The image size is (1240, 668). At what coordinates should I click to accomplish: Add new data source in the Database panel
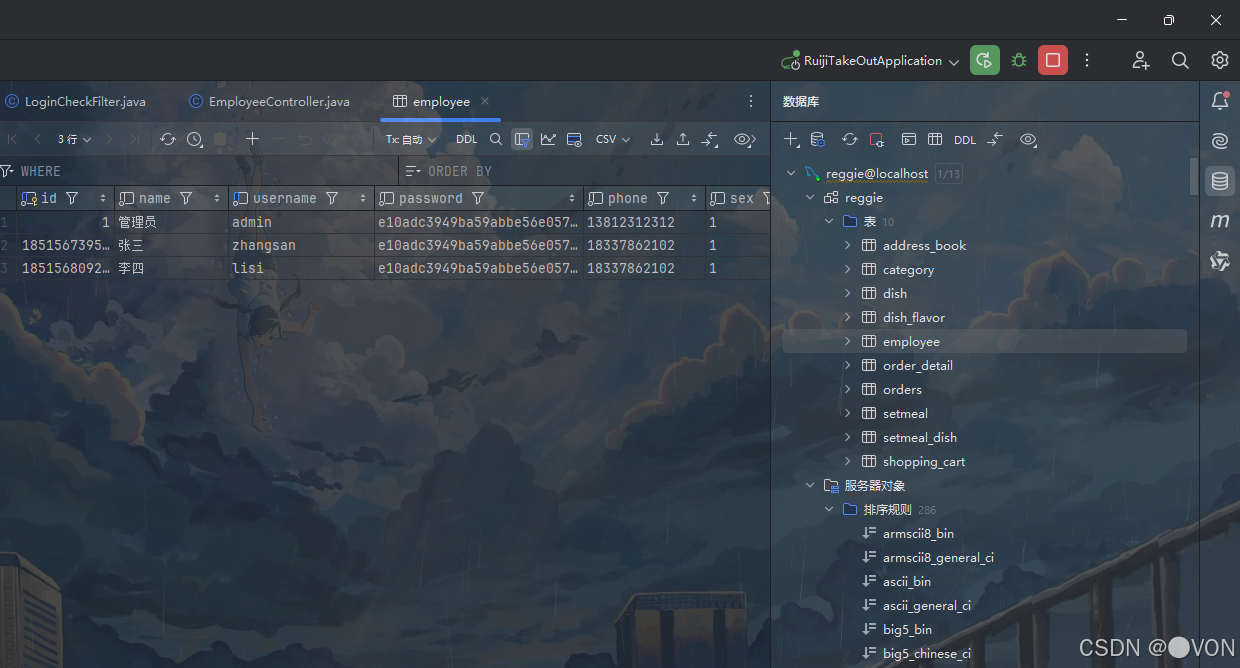[791, 140]
